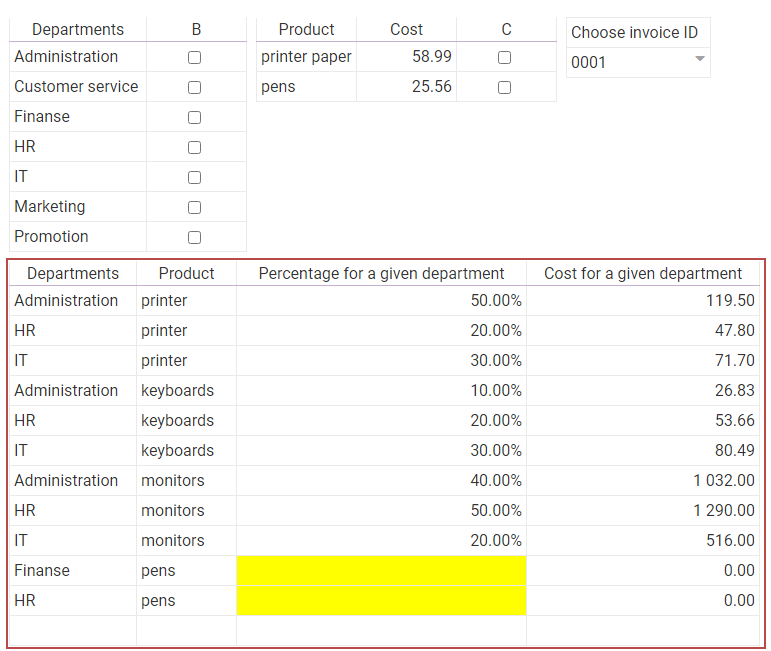Click the invoice ID value 0001

click(588, 62)
